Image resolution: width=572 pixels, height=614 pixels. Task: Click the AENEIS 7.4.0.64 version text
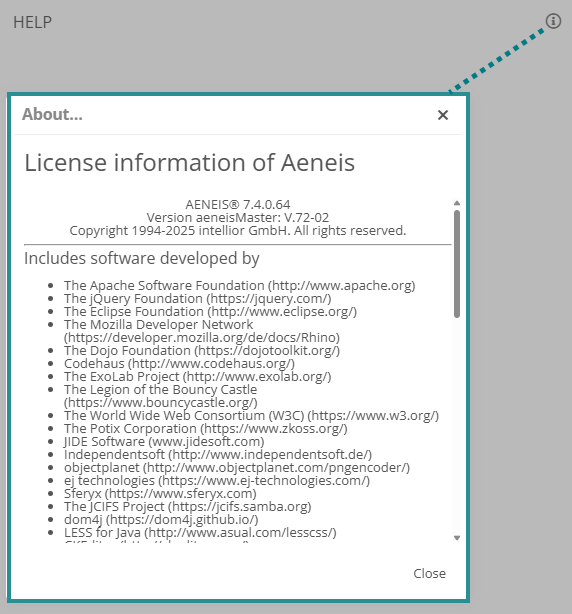click(x=238, y=204)
